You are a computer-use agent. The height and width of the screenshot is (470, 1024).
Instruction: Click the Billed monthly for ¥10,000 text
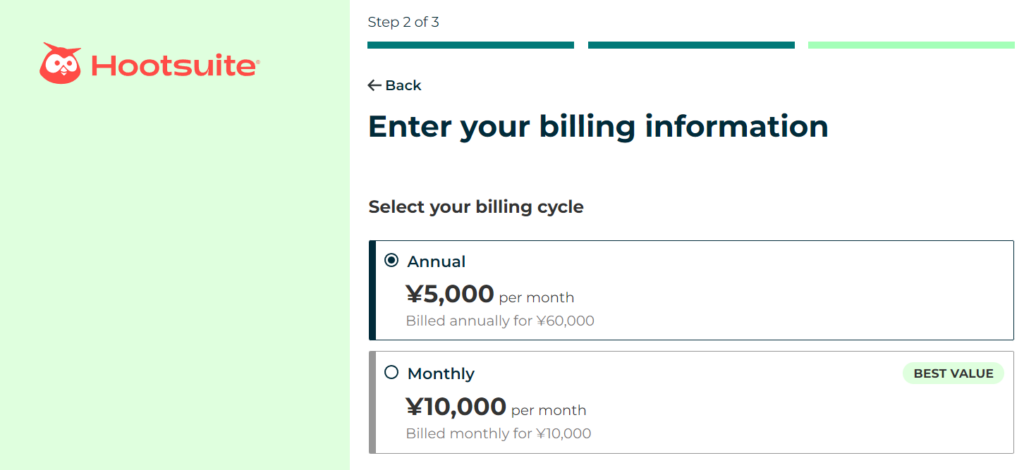[498, 433]
